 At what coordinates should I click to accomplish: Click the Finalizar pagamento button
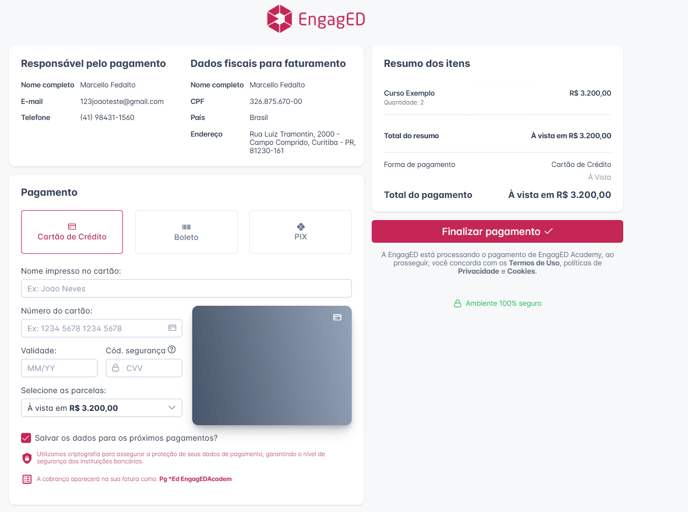497,231
